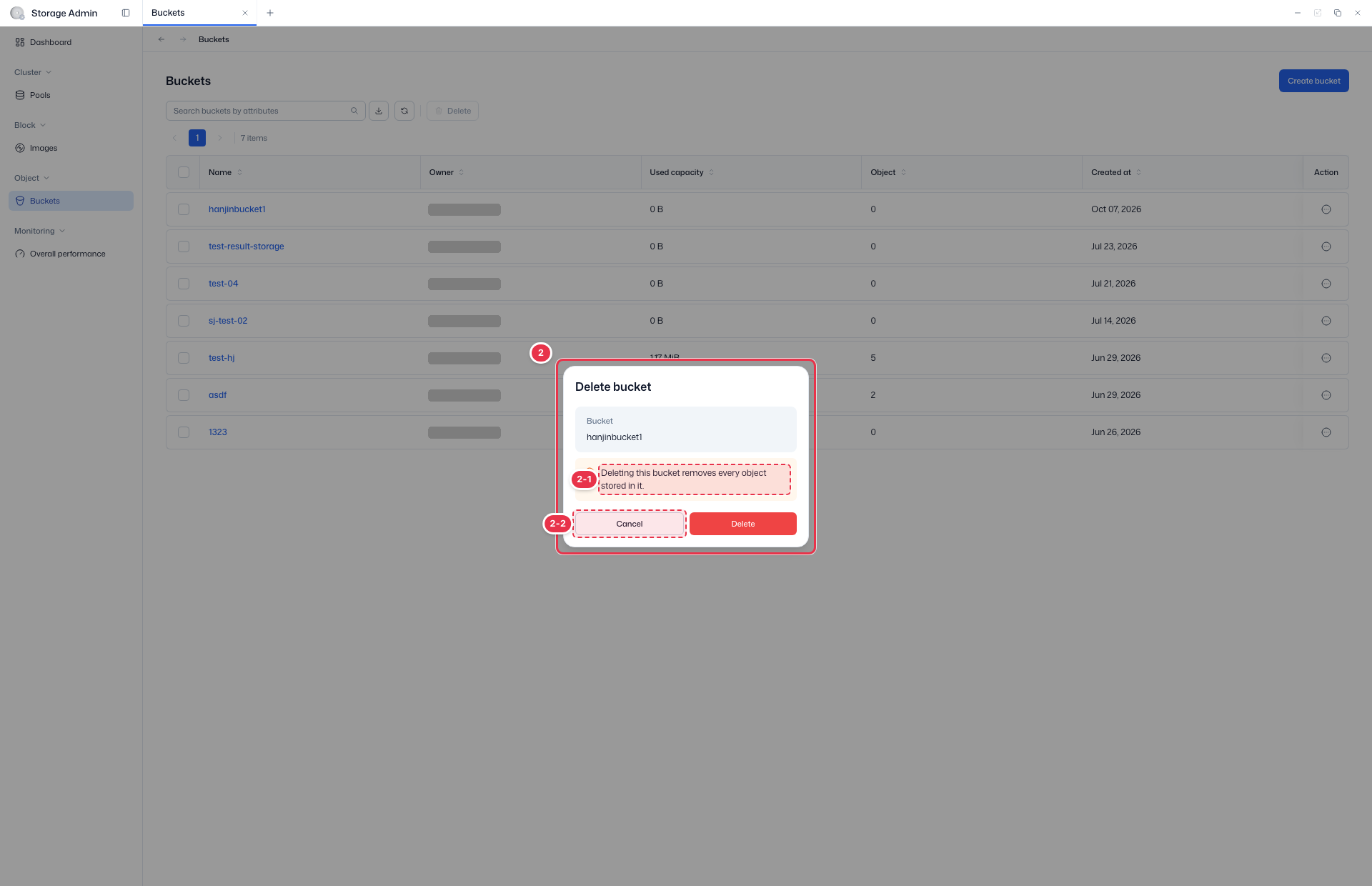The width and height of the screenshot is (1372, 886).
Task: Click the search magnifier icon
Action: point(354,111)
